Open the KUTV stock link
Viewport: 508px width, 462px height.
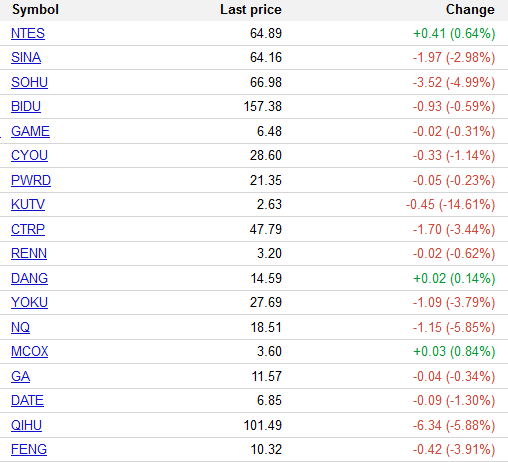click(x=28, y=205)
